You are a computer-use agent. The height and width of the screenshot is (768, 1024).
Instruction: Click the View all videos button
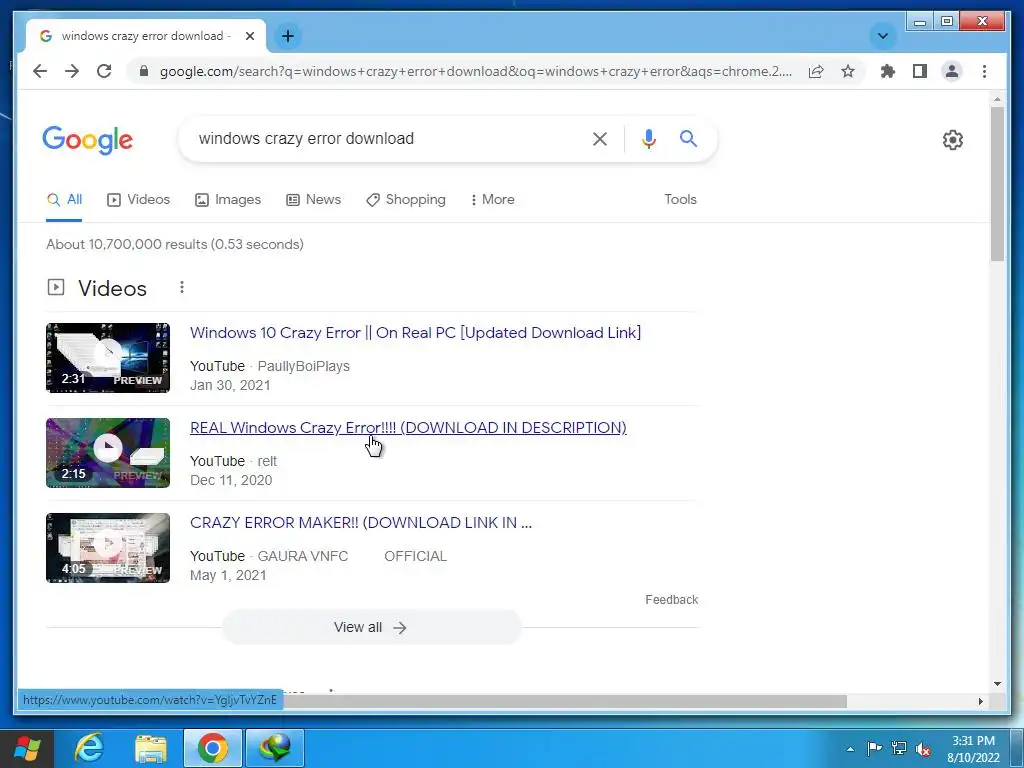[371, 628]
